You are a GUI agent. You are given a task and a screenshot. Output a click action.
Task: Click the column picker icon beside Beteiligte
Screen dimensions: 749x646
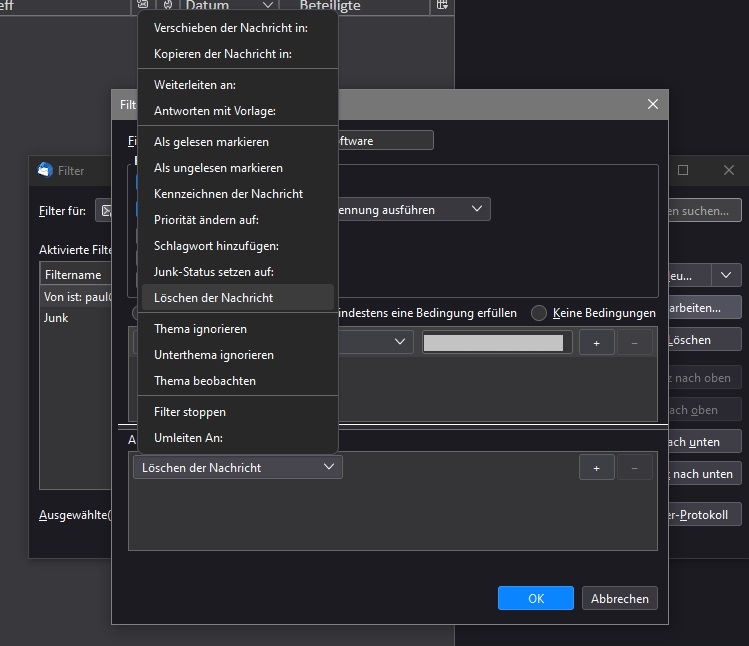point(442,6)
